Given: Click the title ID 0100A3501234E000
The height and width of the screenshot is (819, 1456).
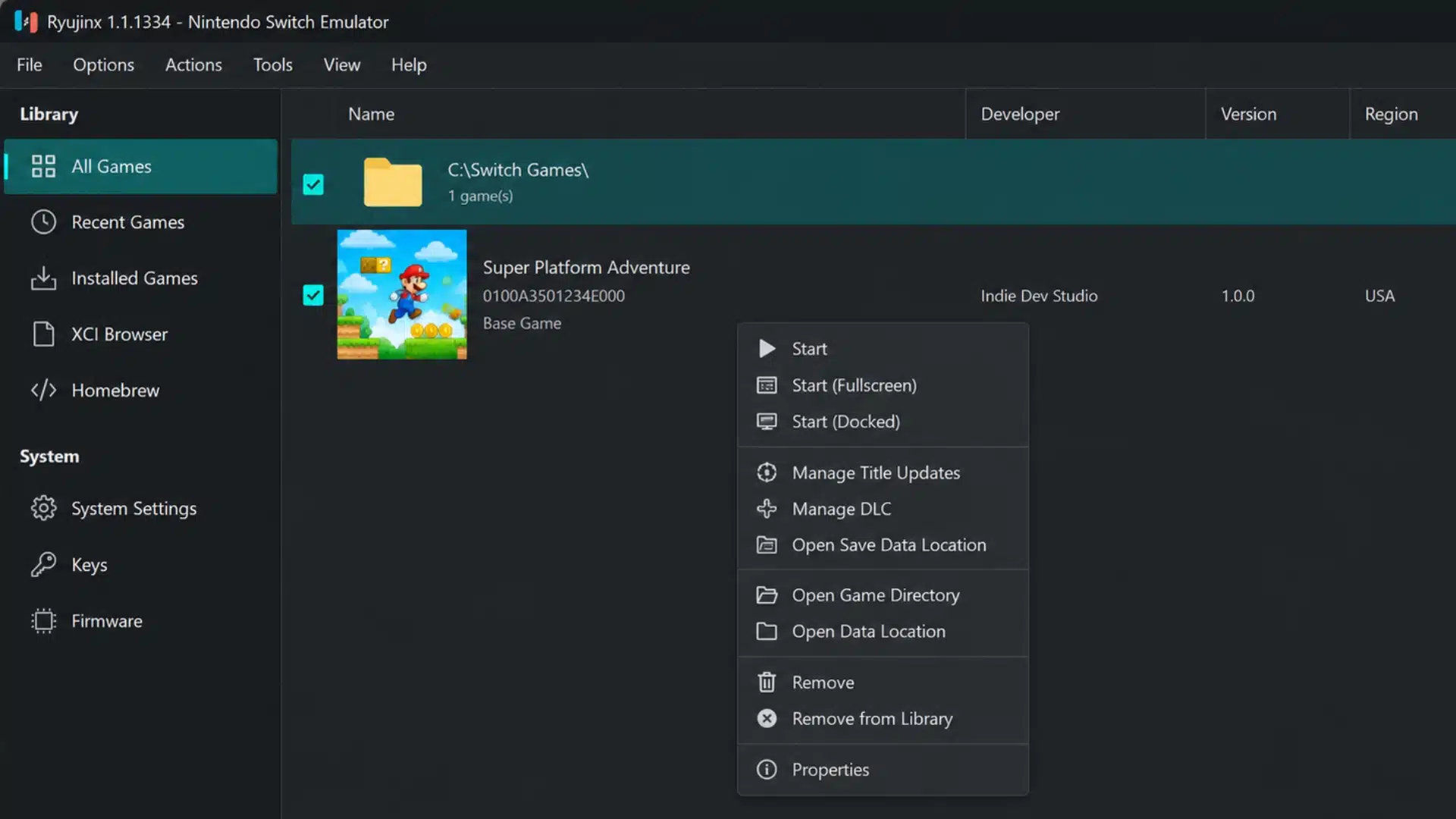Looking at the screenshot, I should (x=554, y=296).
